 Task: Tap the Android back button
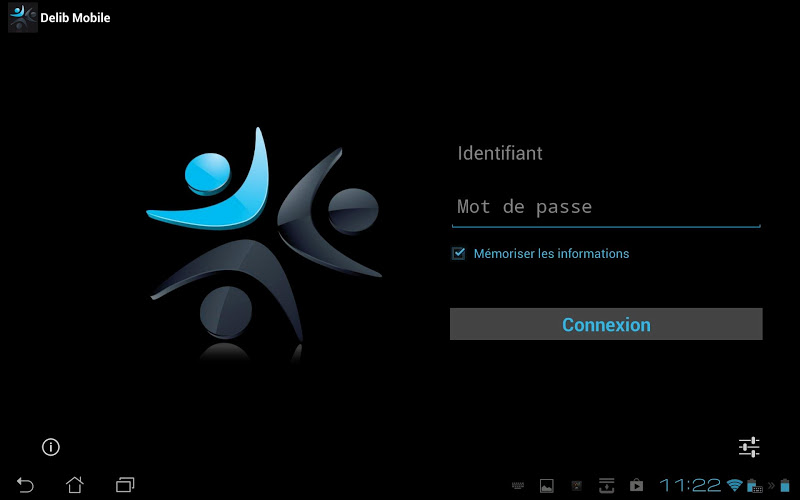pyautogui.click(x=25, y=485)
